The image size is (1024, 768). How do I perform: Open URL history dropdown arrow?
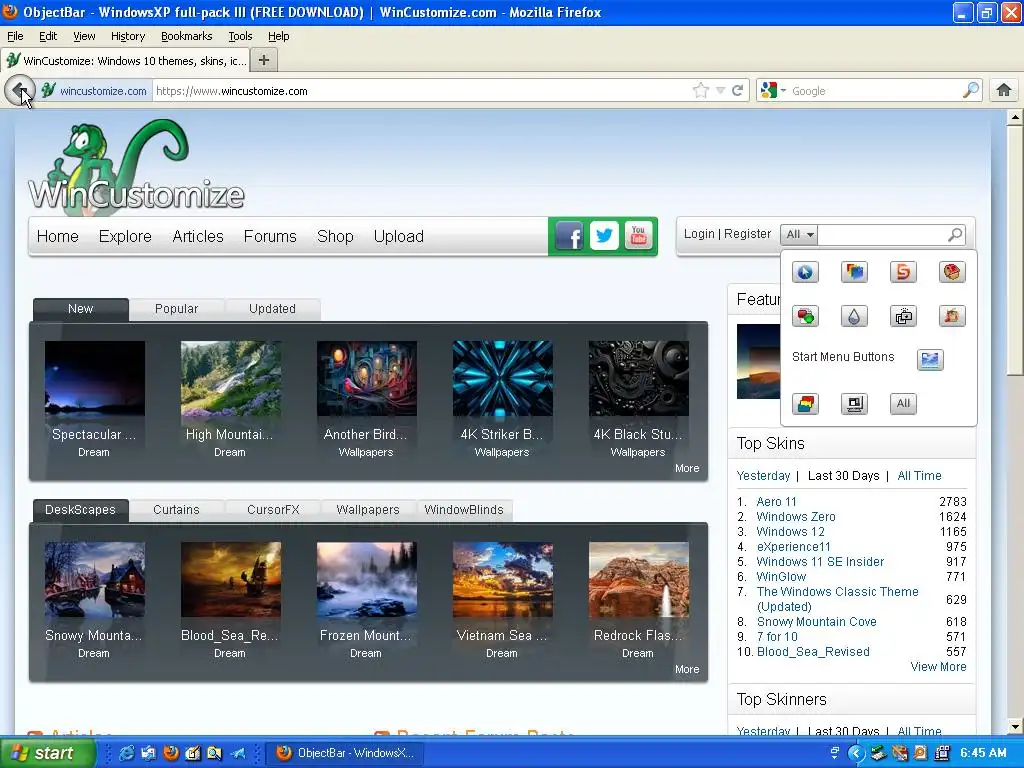click(x=720, y=91)
